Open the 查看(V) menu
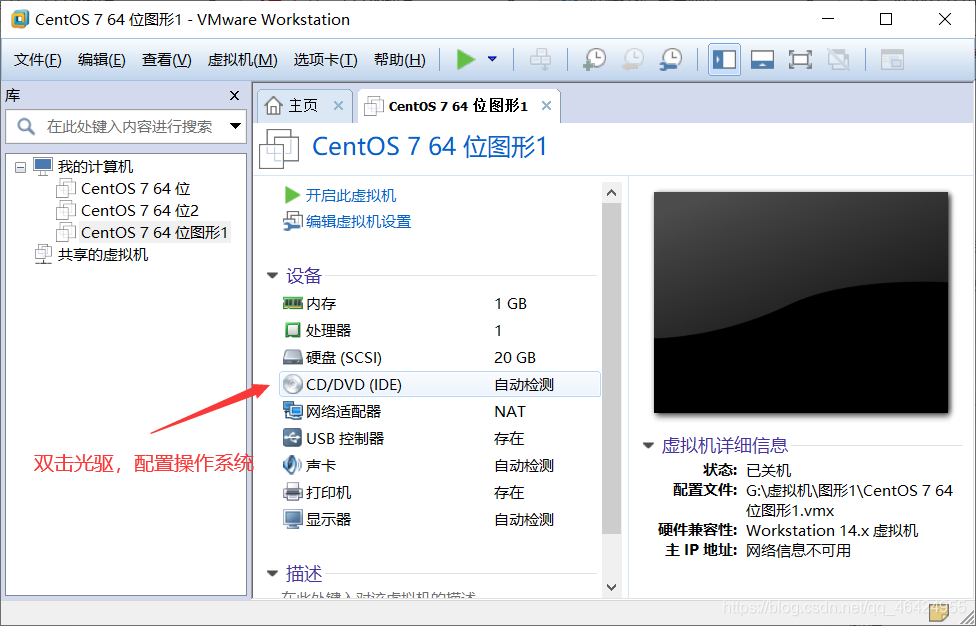 (x=166, y=60)
